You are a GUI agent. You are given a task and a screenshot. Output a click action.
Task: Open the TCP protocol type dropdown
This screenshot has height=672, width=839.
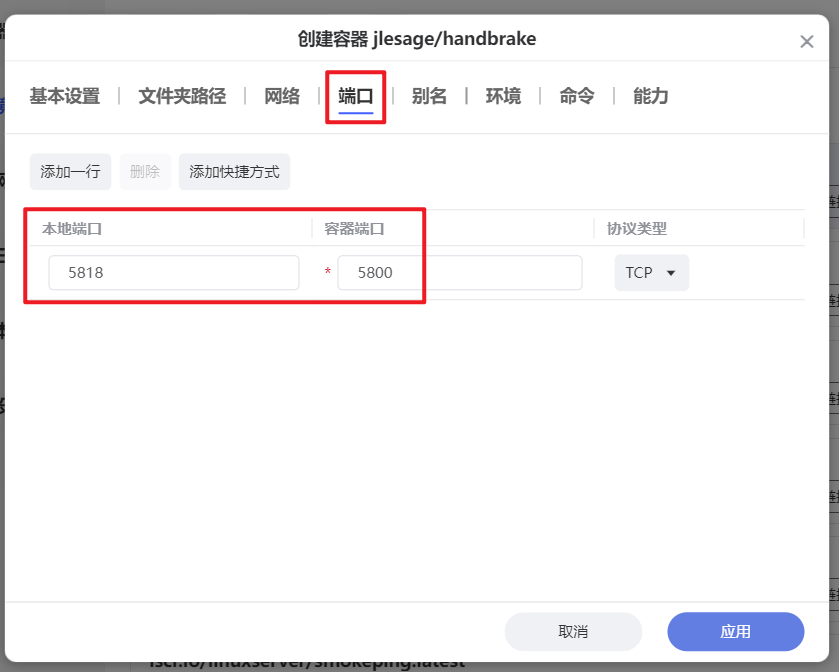point(651,273)
